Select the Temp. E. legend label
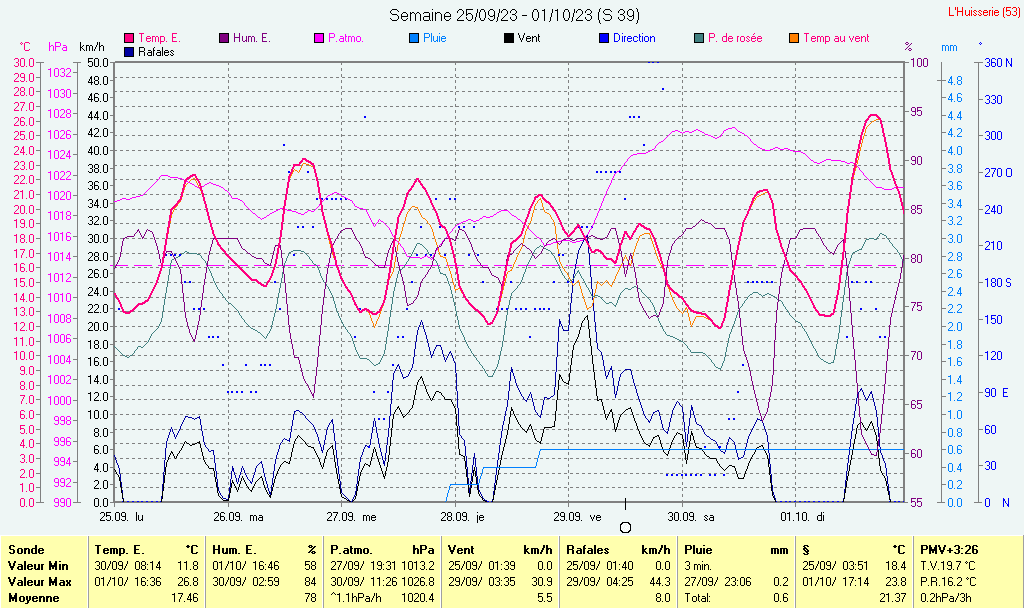1024x608 pixels. pos(159,39)
